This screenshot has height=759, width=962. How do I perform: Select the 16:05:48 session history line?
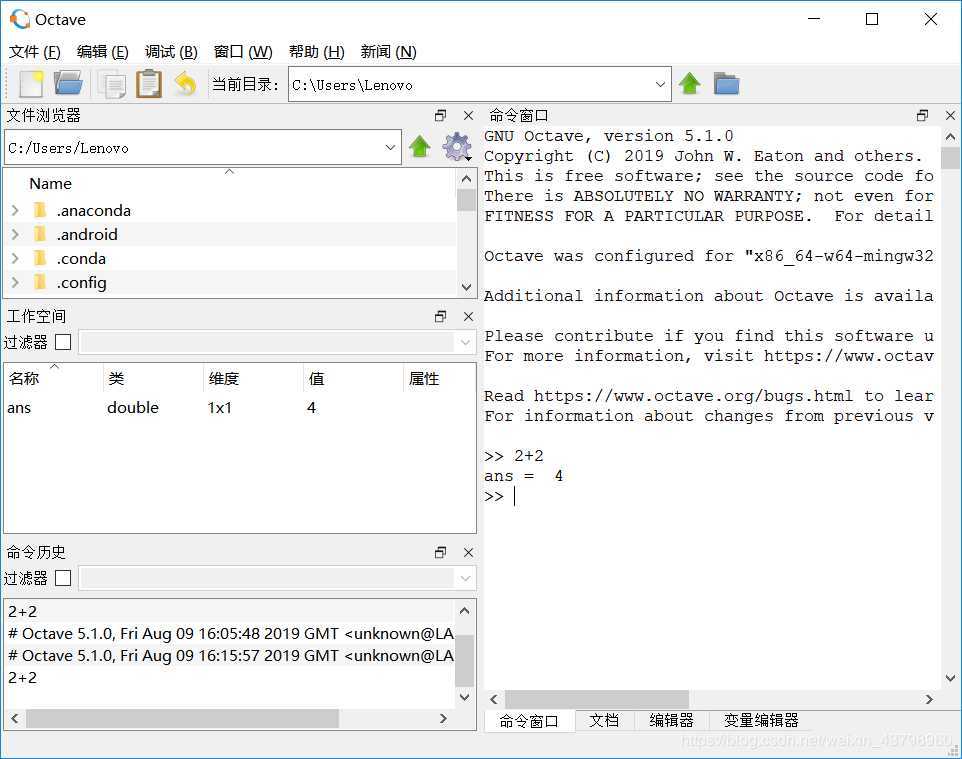231,633
